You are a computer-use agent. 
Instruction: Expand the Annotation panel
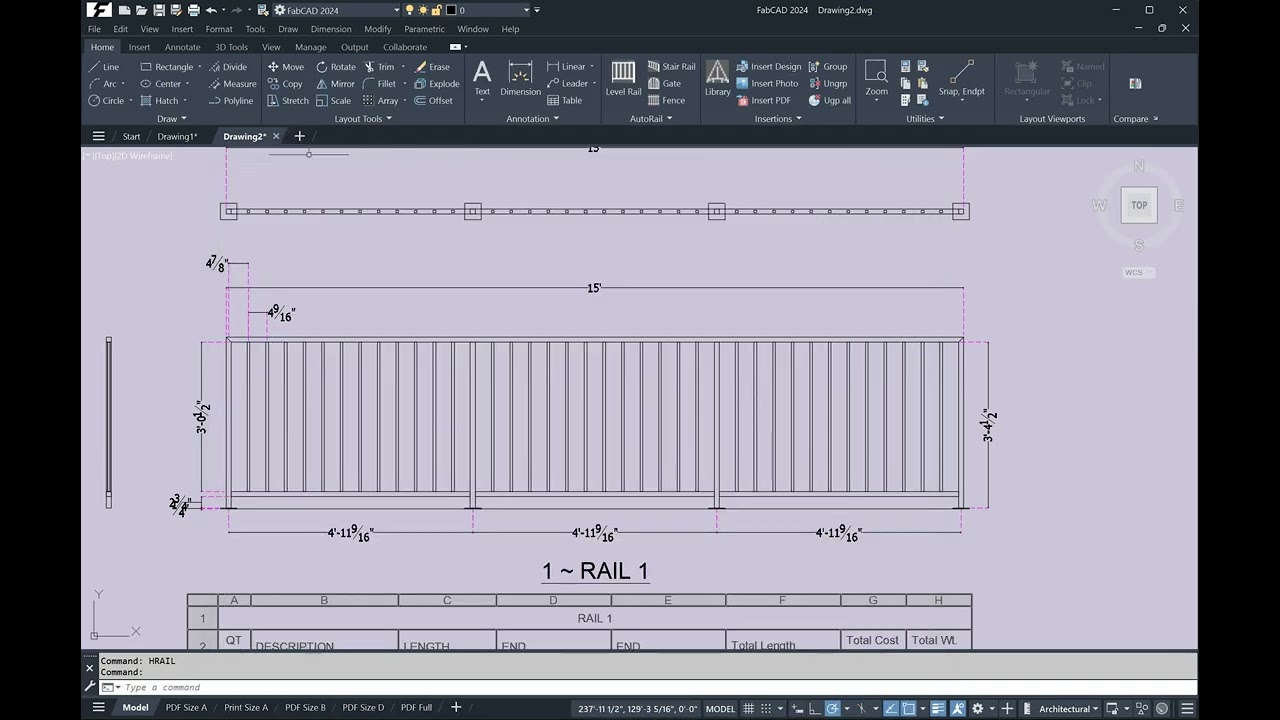pos(532,119)
